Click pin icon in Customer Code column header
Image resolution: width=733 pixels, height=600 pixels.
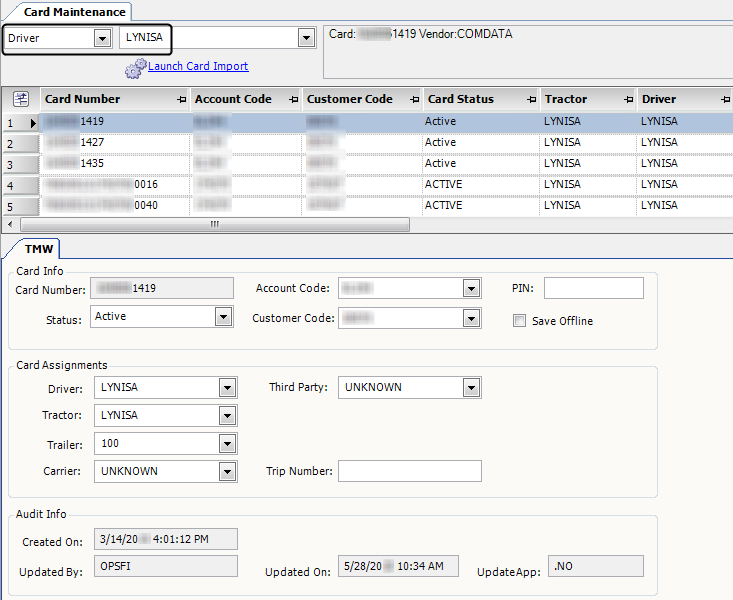click(x=414, y=100)
